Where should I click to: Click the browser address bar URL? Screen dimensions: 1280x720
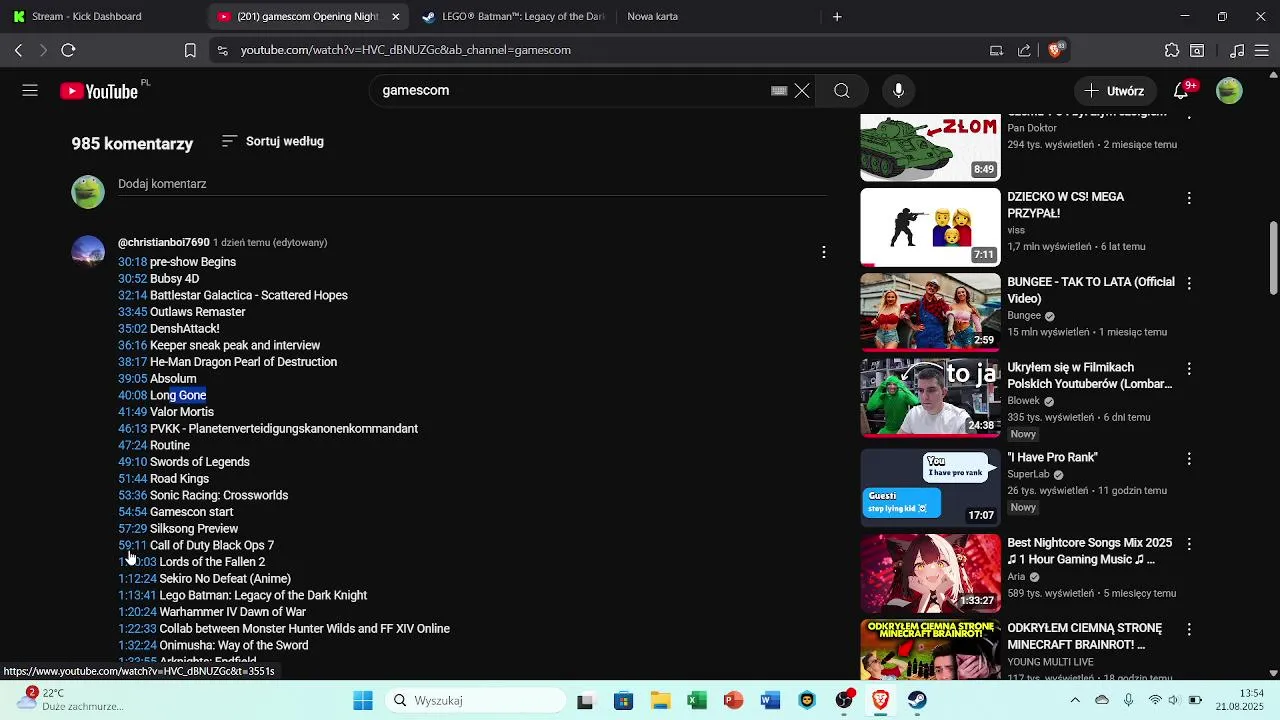[x=406, y=50]
